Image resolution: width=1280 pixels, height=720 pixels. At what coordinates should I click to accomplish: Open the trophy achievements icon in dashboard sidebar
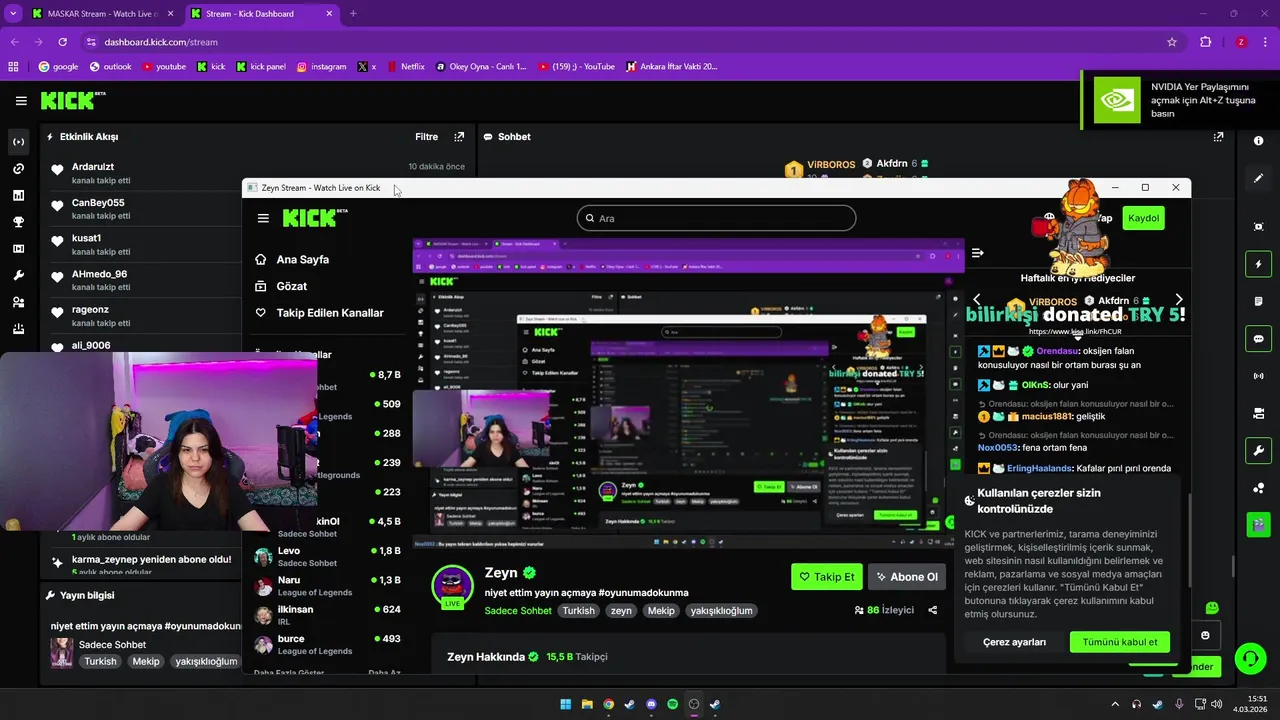pos(18,222)
